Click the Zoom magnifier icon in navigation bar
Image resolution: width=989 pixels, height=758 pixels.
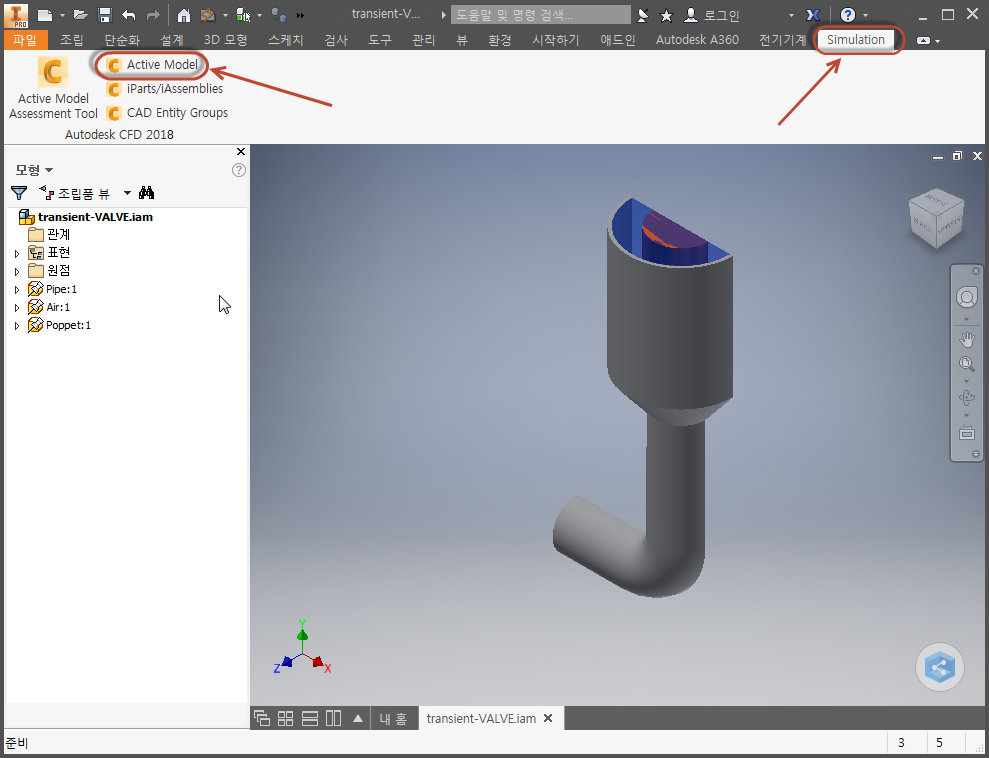coord(966,364)
